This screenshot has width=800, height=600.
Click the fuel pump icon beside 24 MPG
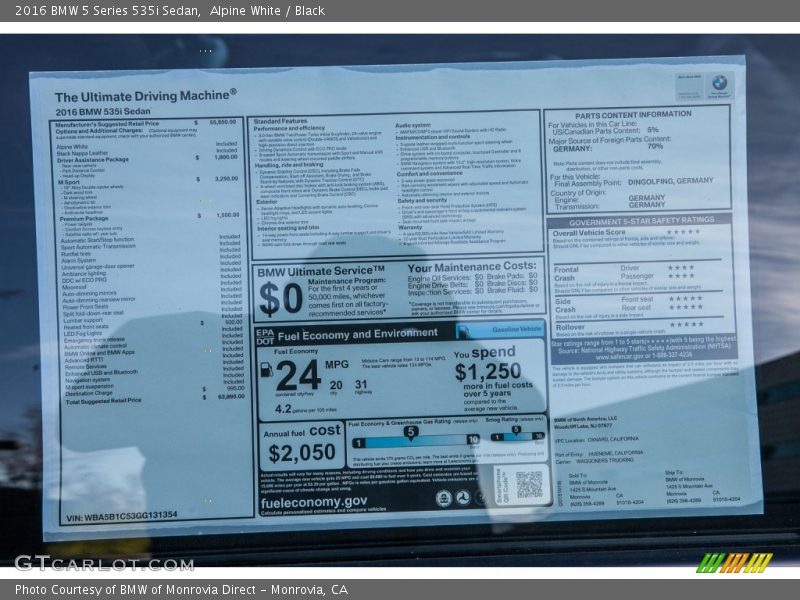click(266, 369)
